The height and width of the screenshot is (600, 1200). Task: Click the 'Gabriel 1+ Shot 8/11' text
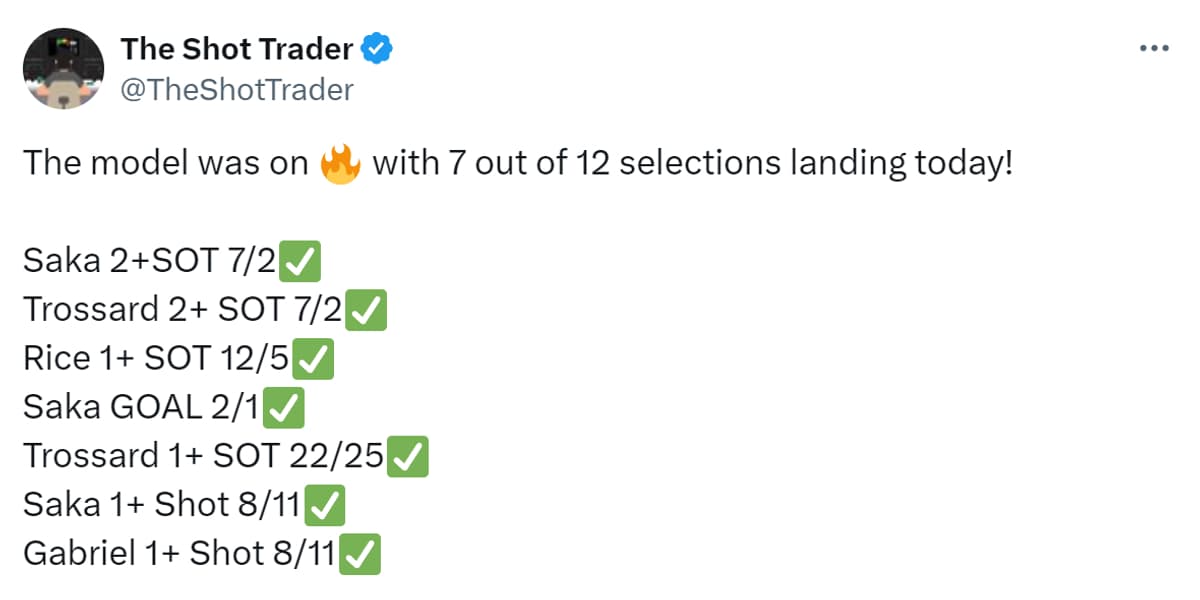pos(180,554)
